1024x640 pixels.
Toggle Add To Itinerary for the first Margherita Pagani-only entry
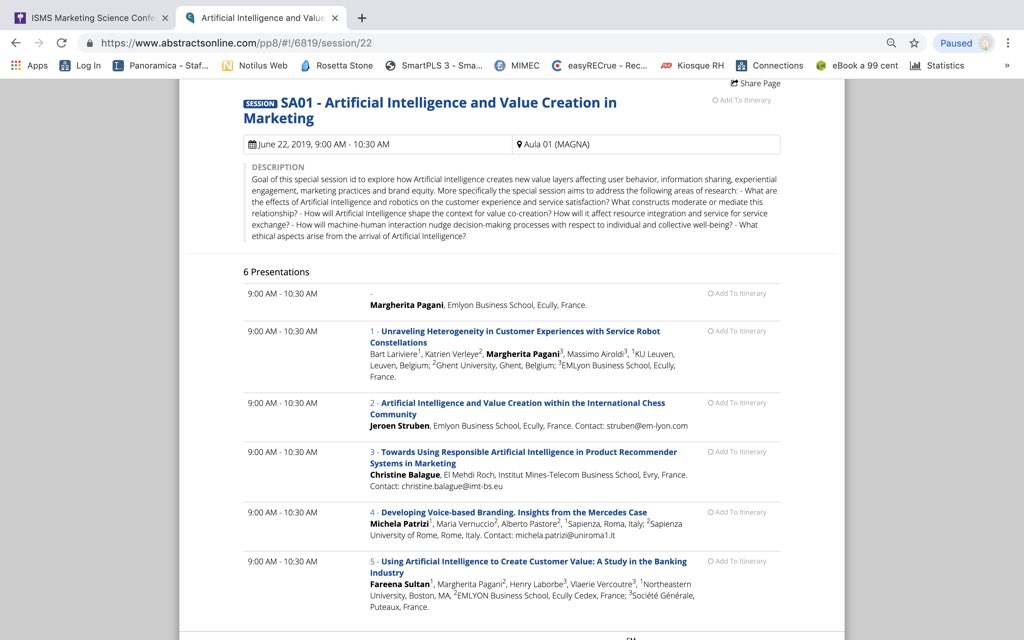(737, 293)
